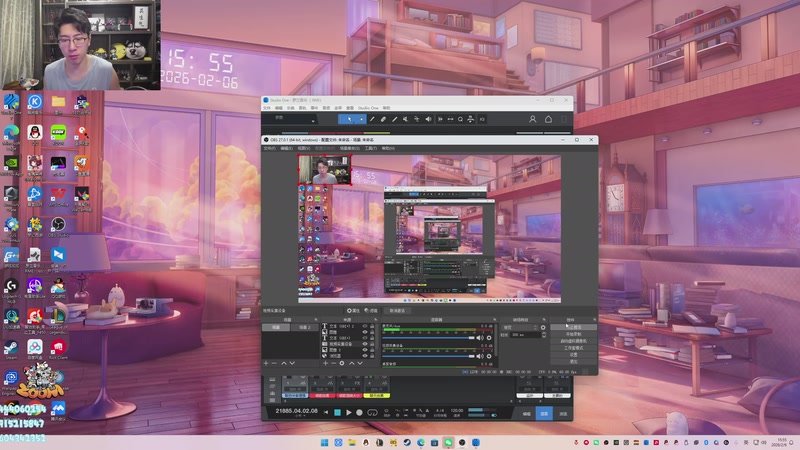Image resolution: width=800 pixels, height=450 pixels.
Task: Hide the 图像 source eye icon
Action: [365, 332]
